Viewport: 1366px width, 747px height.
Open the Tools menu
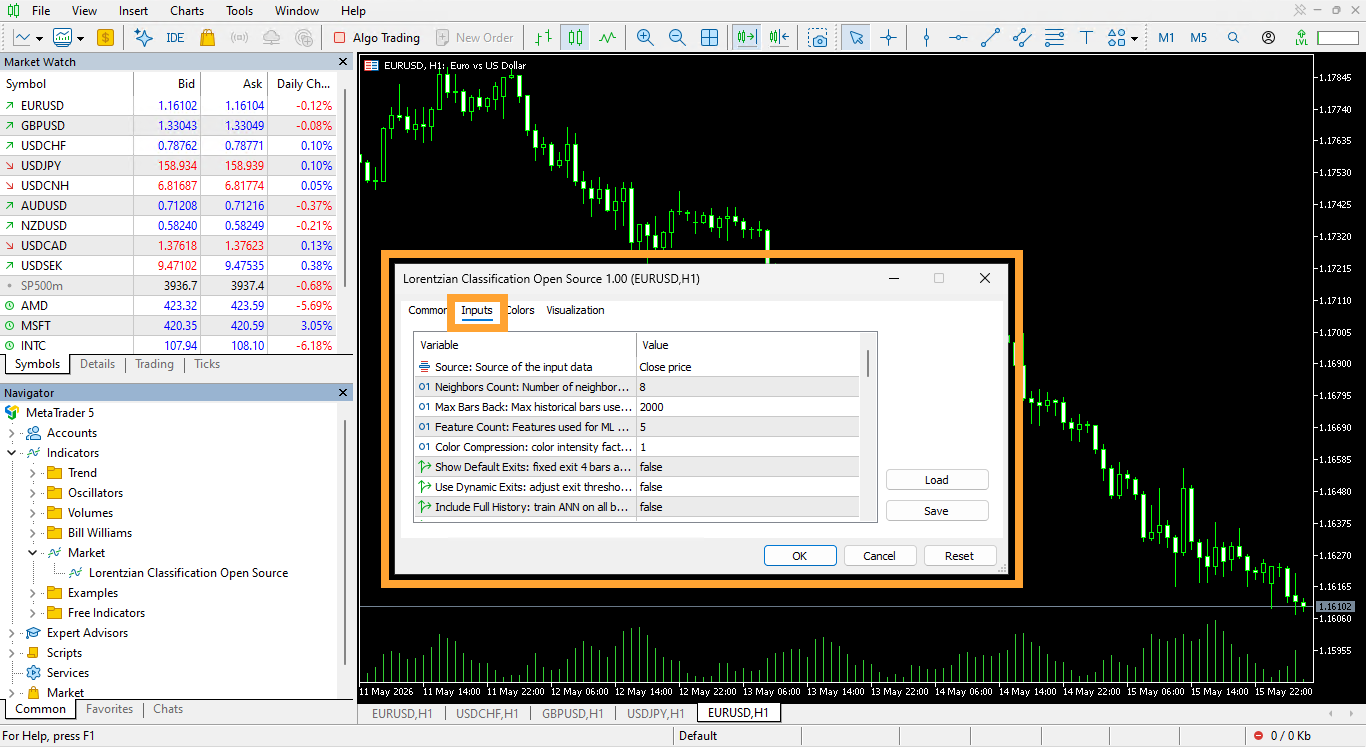pos(240,11)
